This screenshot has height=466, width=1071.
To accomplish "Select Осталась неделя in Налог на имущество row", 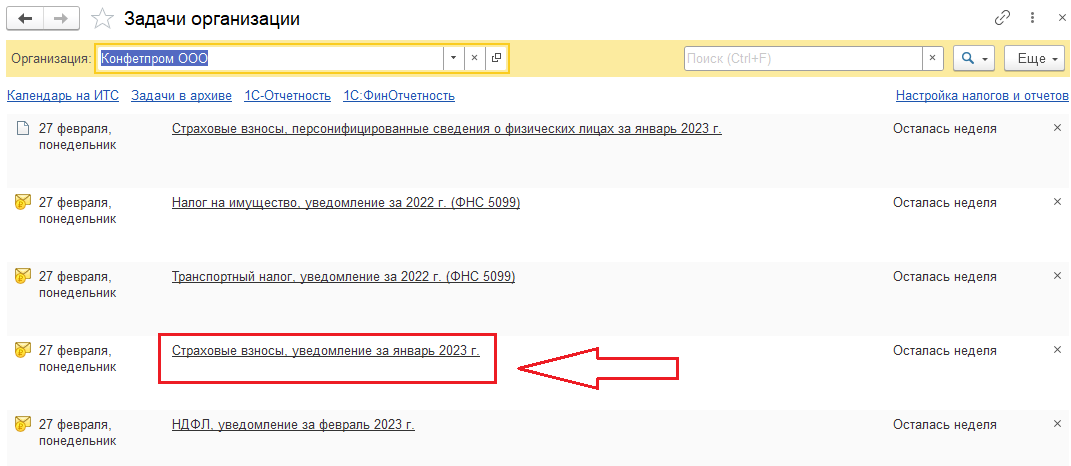I will point(945,202).
